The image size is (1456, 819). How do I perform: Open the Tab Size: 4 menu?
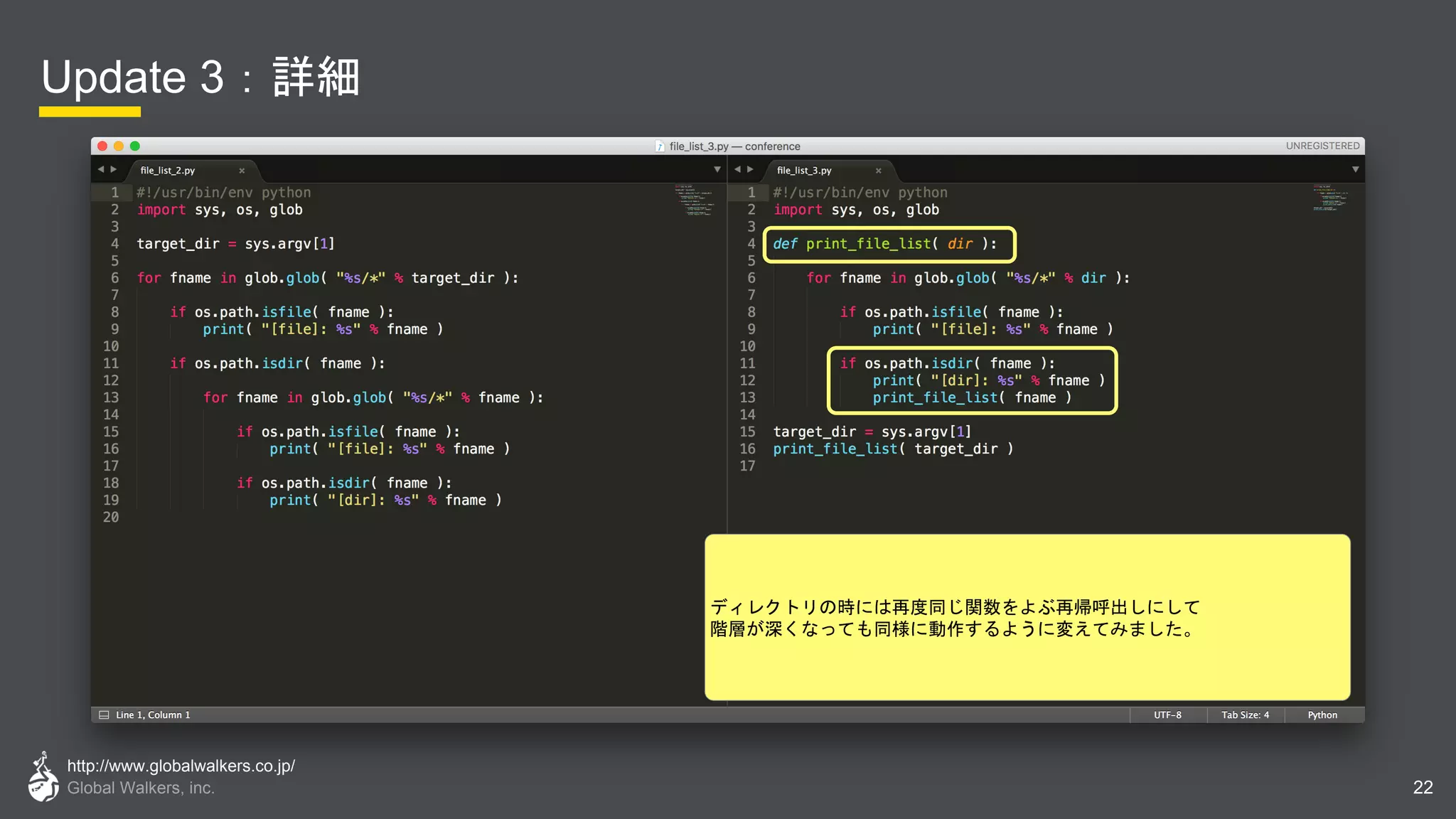point(1245,715)
